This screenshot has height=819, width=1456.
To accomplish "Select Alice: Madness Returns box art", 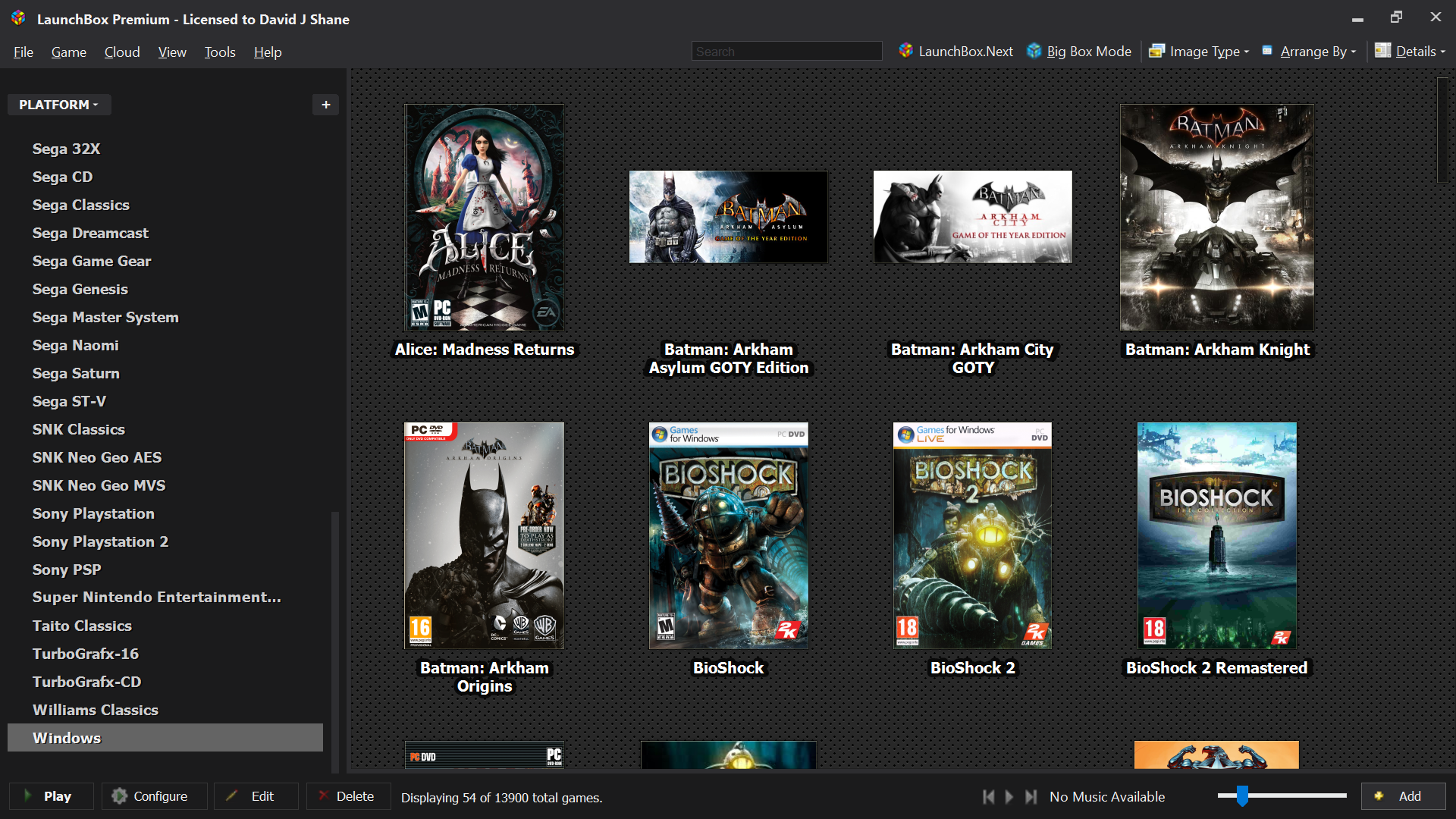I will coord(484,217).
